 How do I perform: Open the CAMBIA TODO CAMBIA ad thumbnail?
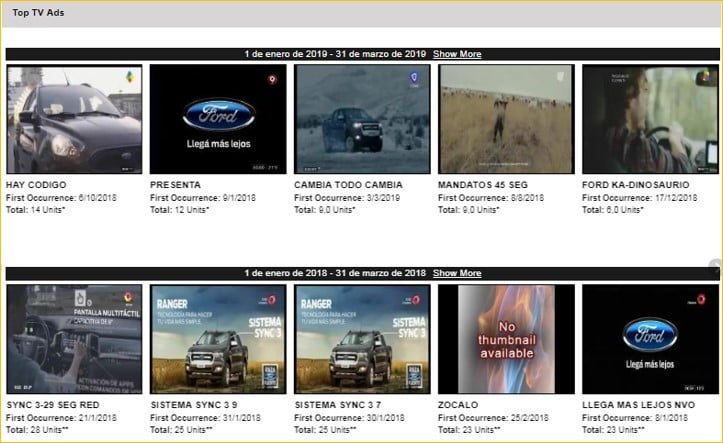pos(362,119)
